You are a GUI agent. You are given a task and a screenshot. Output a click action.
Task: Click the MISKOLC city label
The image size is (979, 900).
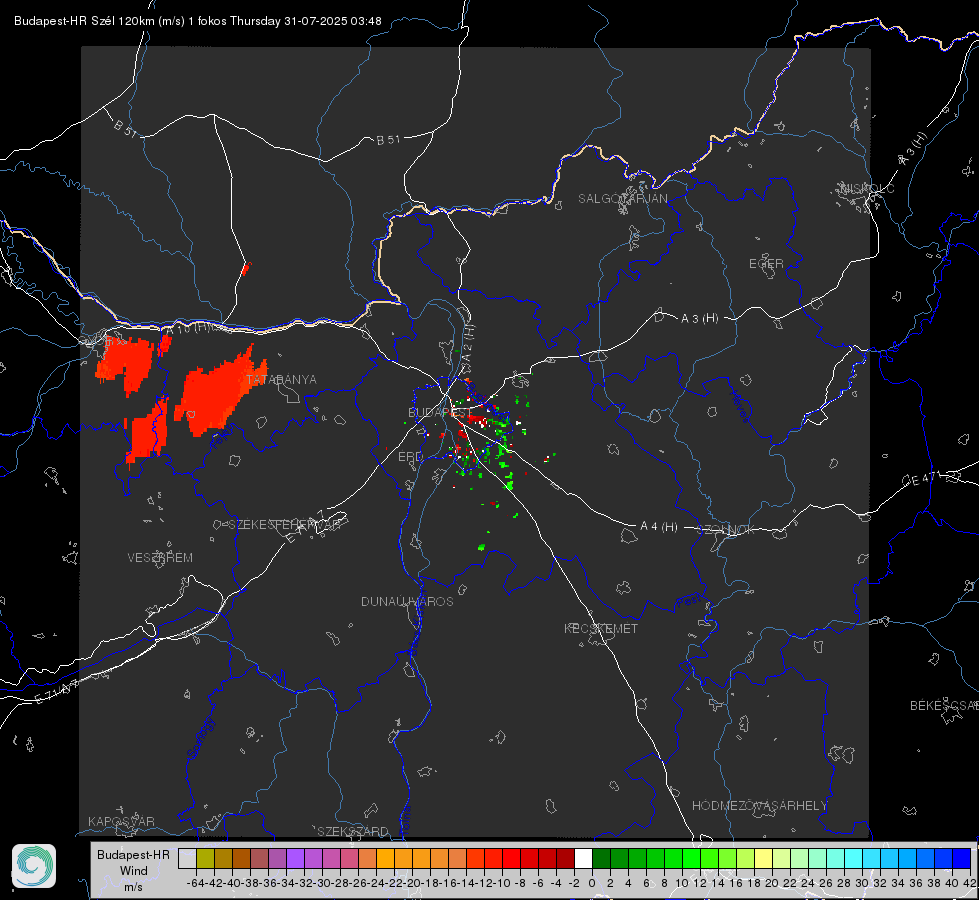coord(867,188)
